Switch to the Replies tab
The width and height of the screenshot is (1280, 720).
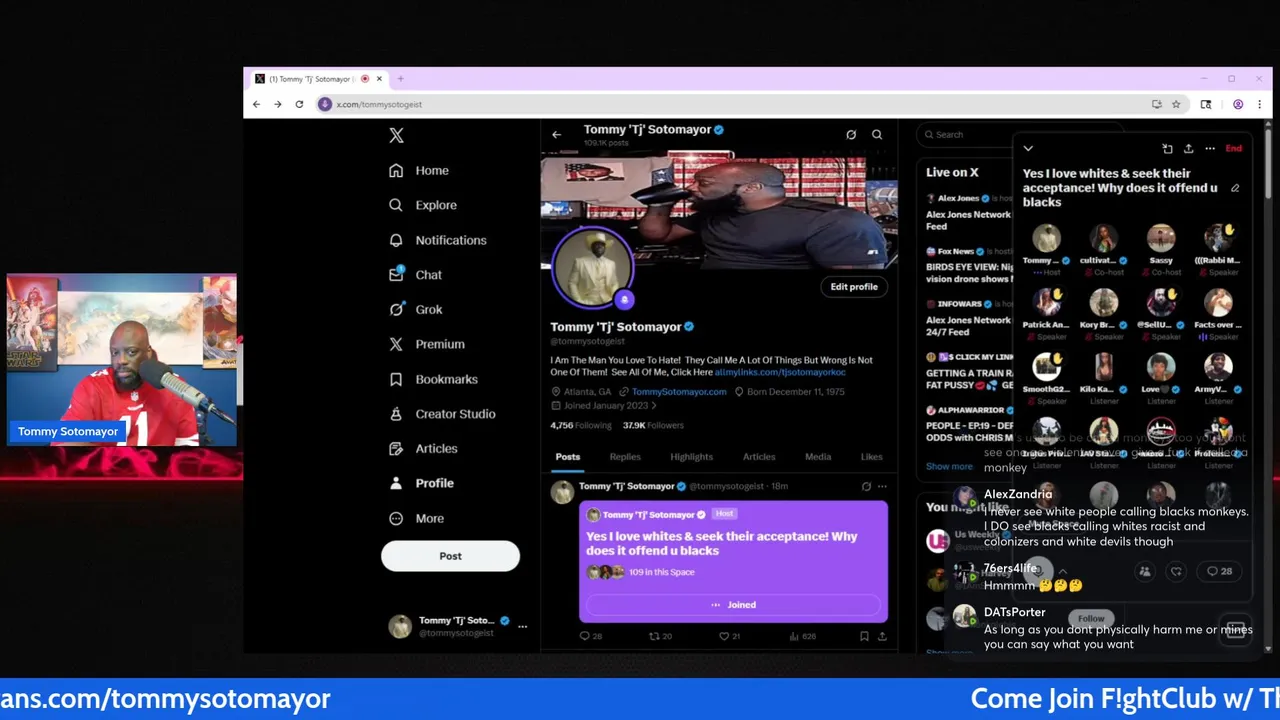[x=625, y=457]
